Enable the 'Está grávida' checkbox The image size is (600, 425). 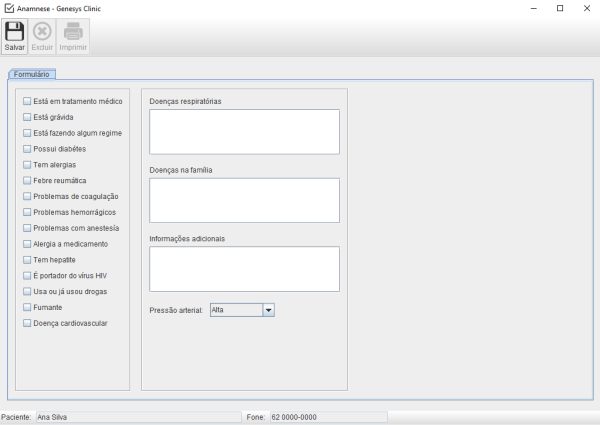[x=27, y=117]
